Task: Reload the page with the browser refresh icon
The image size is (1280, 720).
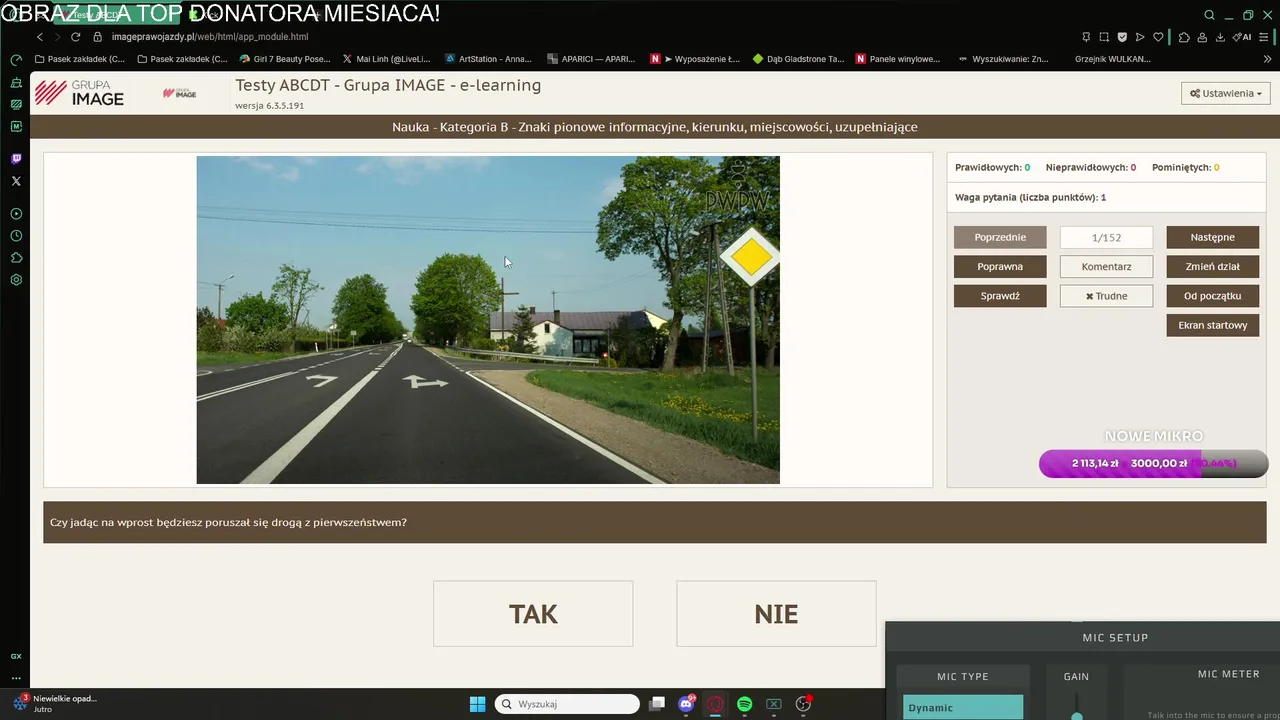Action: tap(75, 37)
